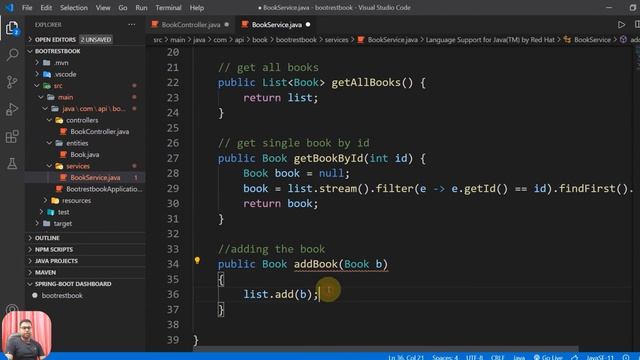Click line and column indicator in status bar
This screenshot has width=640, height=360.
(406, 357)
